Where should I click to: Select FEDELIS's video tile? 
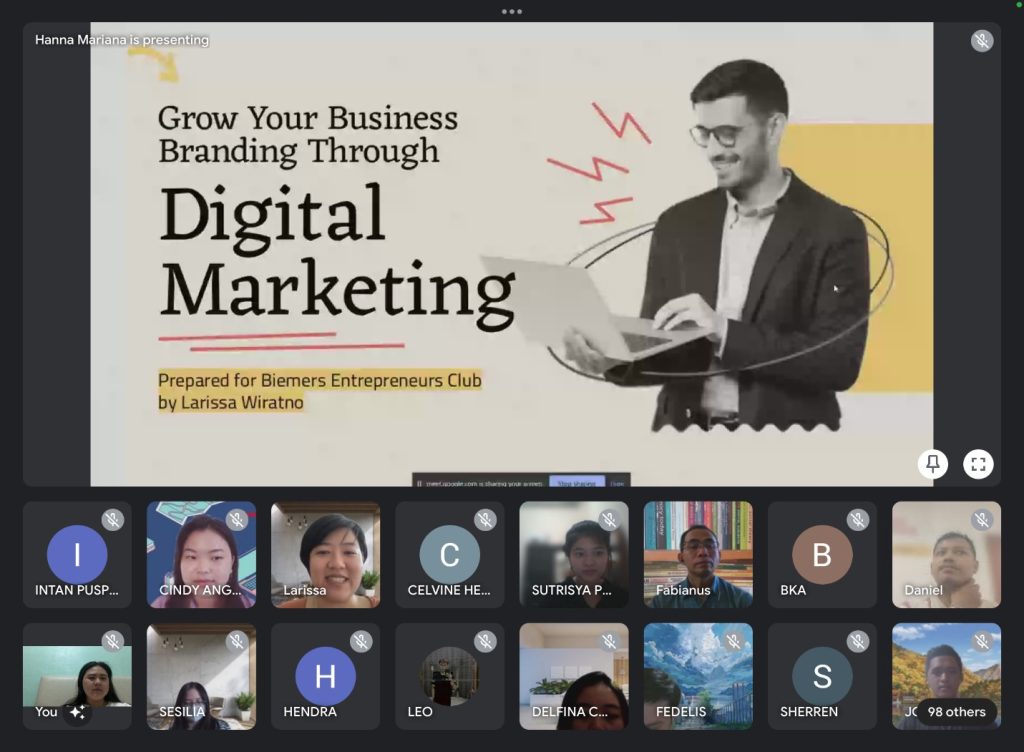point(698,676)
